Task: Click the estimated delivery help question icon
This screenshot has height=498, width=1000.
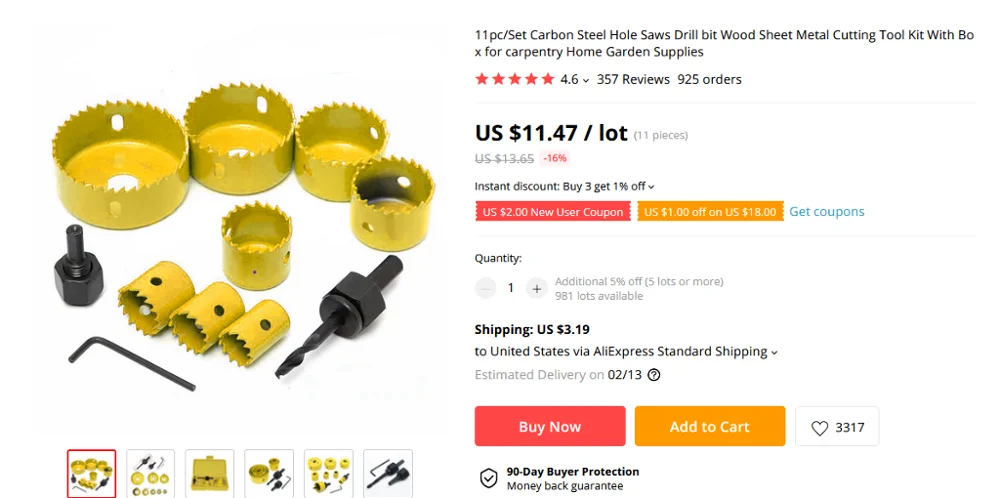Action: click(654, 375)
